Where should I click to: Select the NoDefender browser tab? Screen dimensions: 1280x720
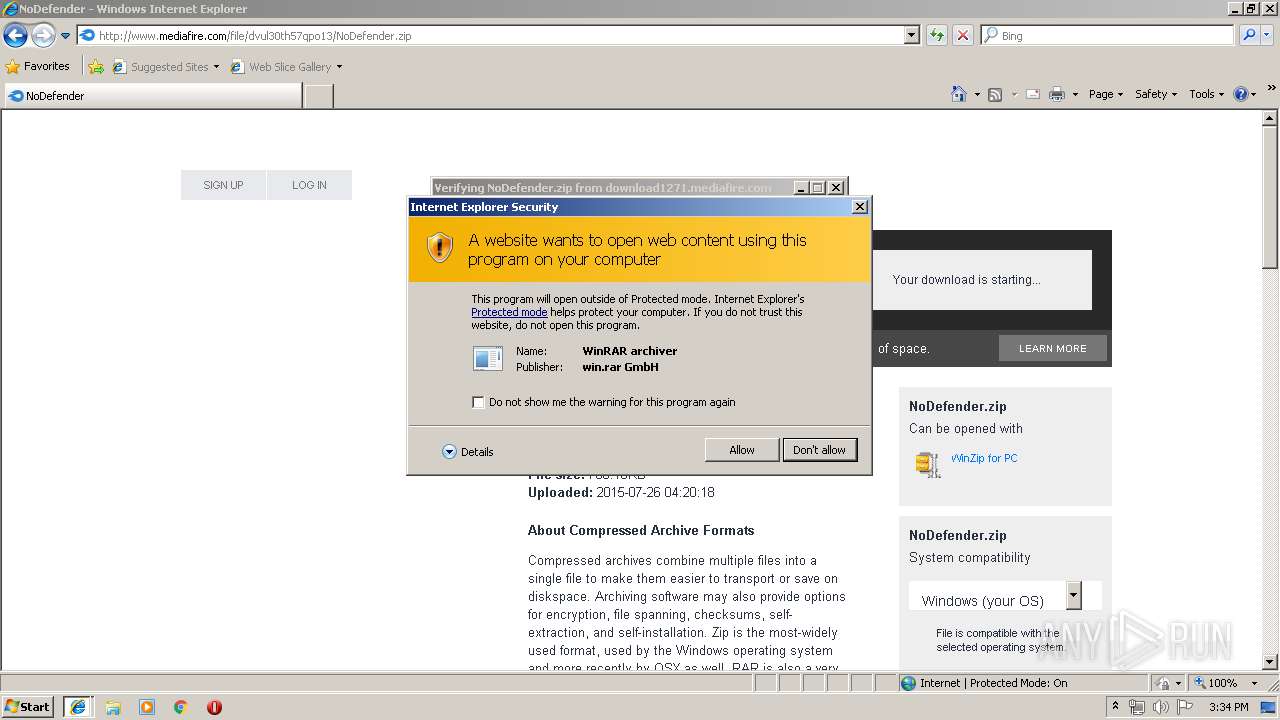(152, 96)
